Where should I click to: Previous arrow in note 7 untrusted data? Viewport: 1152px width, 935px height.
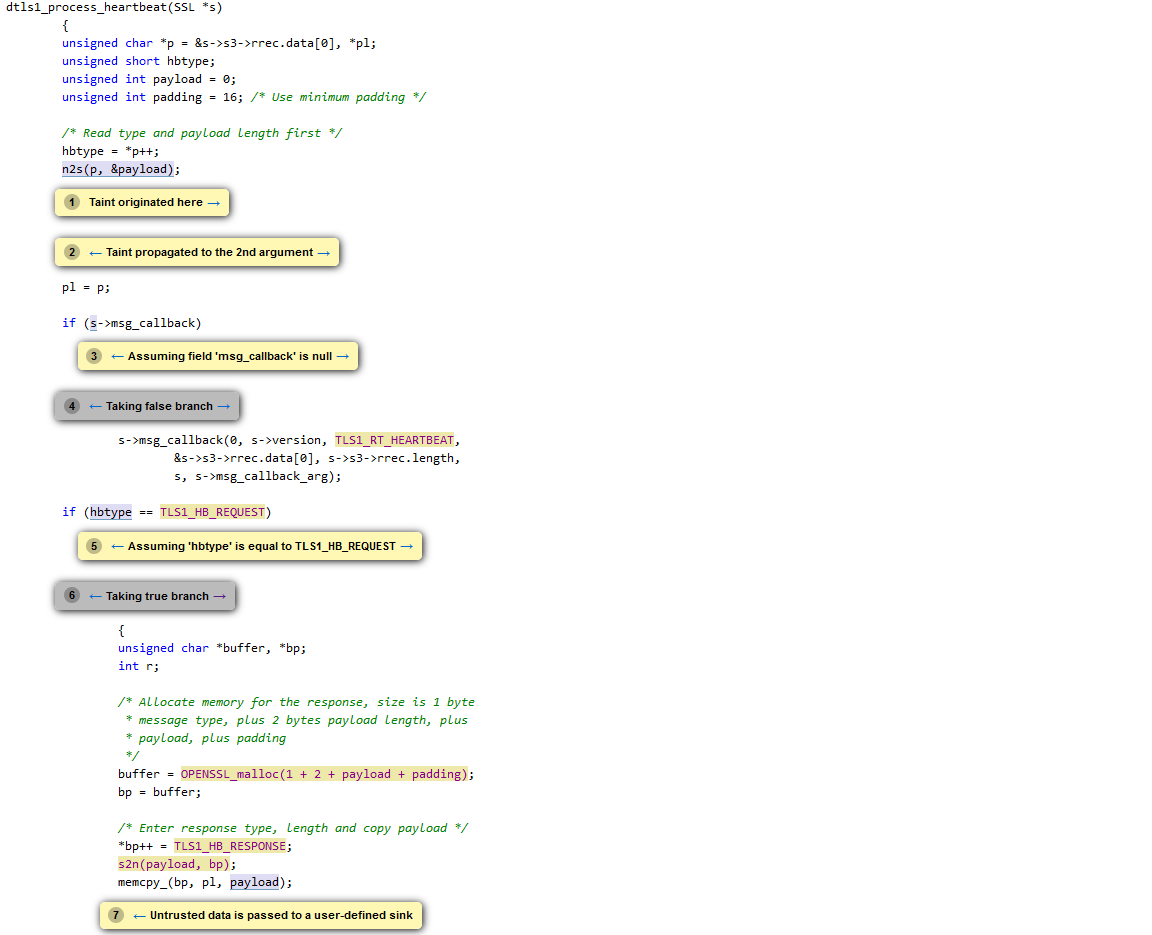[x=140, y=916]
